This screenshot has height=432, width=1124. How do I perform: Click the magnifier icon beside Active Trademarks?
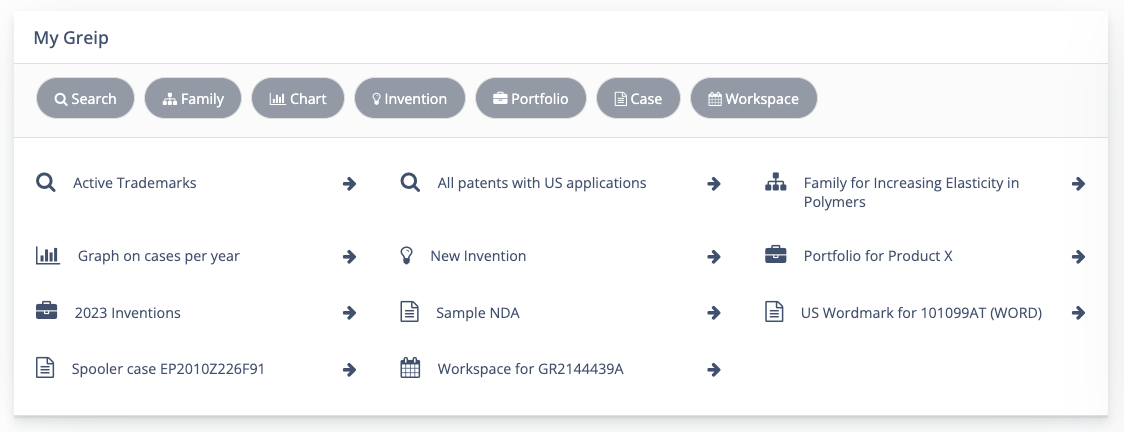pos(45,183)
